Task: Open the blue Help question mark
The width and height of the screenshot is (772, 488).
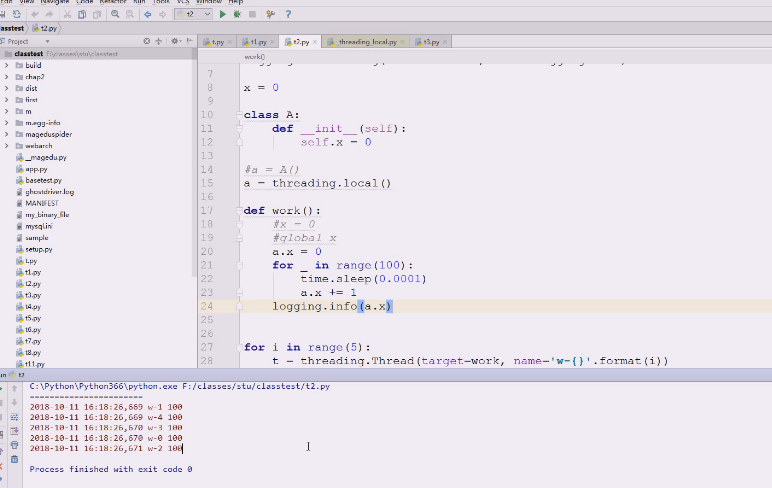Action: [x=288, y=14]
